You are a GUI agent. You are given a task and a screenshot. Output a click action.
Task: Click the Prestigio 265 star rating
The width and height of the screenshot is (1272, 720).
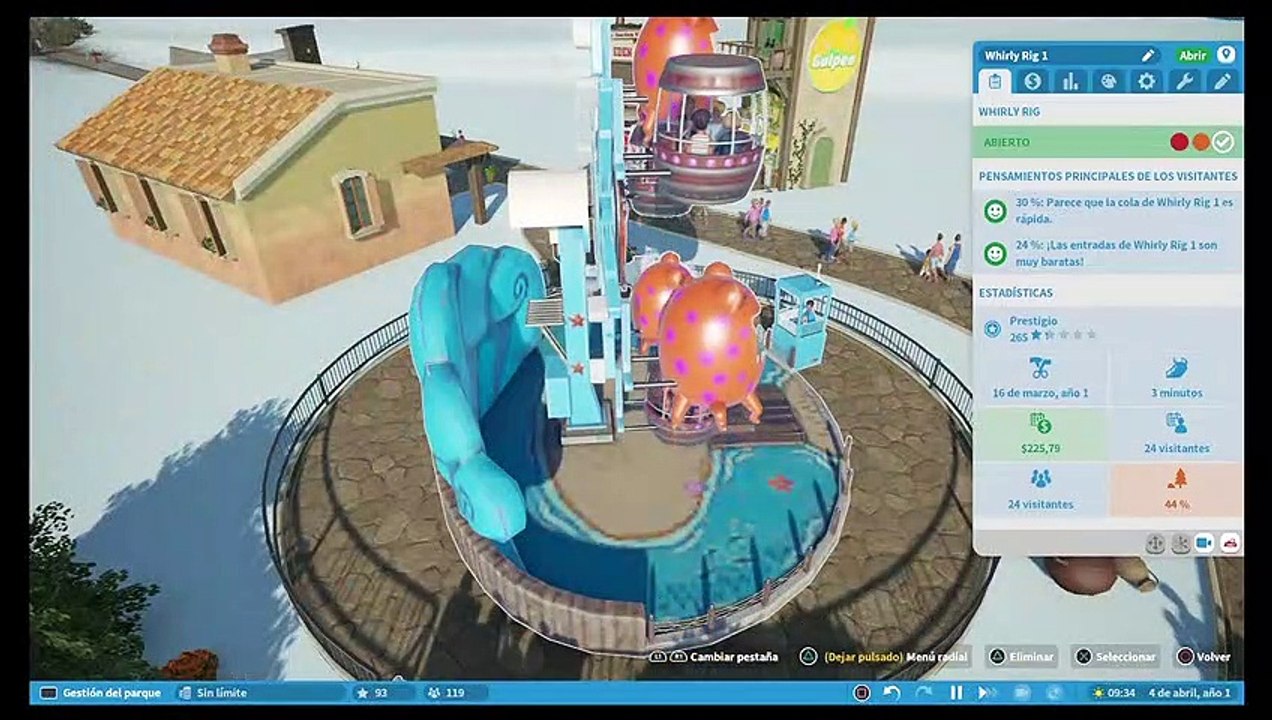(x=1053, y=337)
